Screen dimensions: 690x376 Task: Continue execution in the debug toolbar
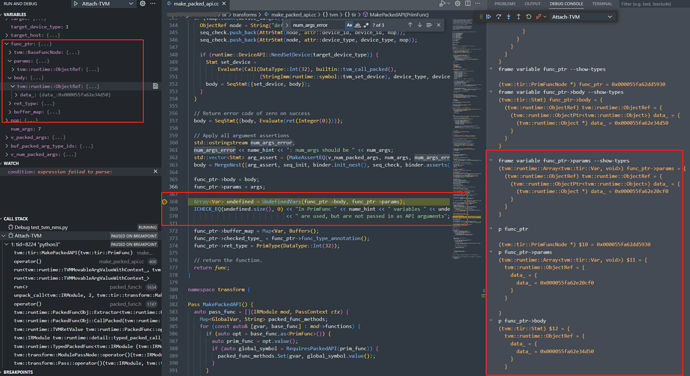[x=488, y=17]
